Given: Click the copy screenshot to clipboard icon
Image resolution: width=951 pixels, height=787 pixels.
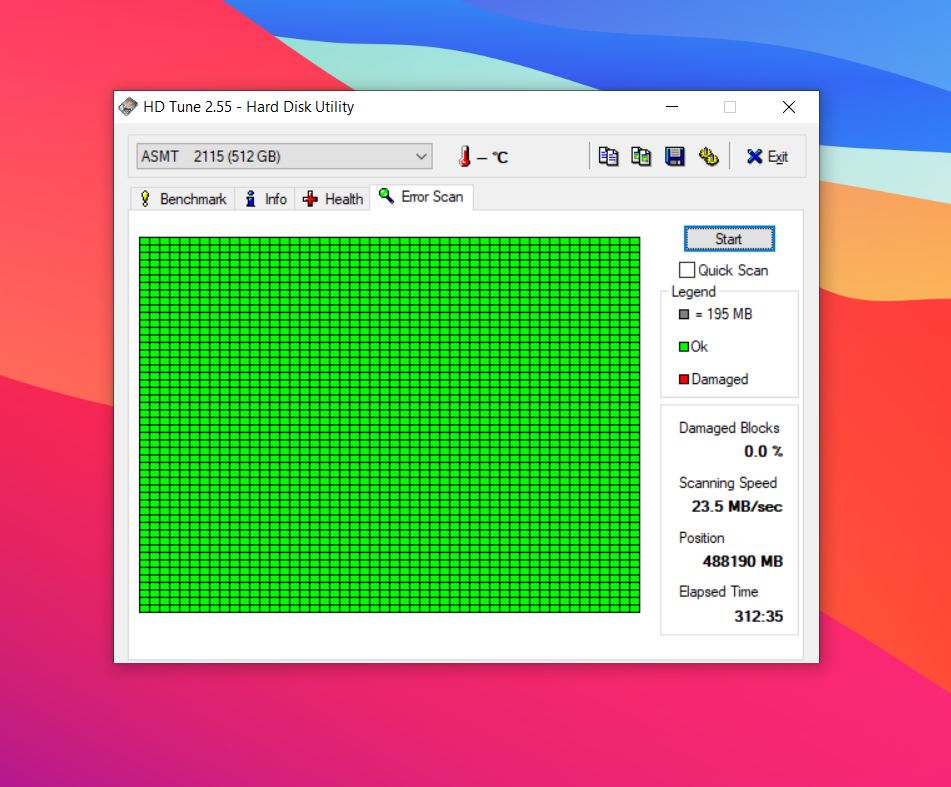Looking at the screenshot, I should click(x=641, y=156).
